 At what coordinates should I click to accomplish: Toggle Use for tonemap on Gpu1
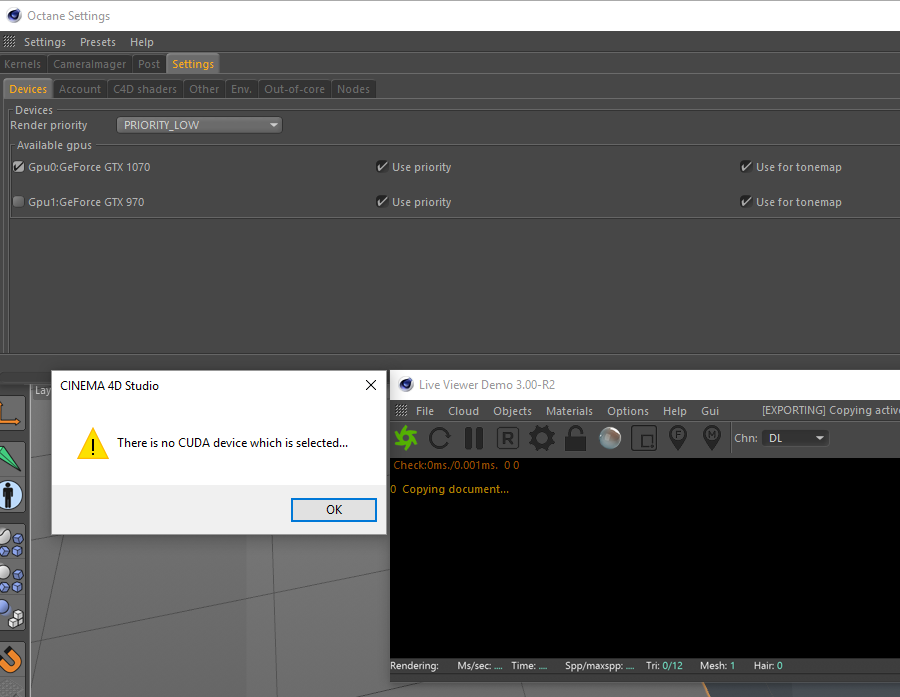pyautogui.click(x=746, y=202)
